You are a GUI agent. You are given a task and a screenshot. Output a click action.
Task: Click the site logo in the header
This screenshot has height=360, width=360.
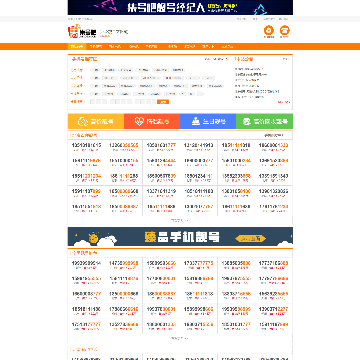coord(82,32)
